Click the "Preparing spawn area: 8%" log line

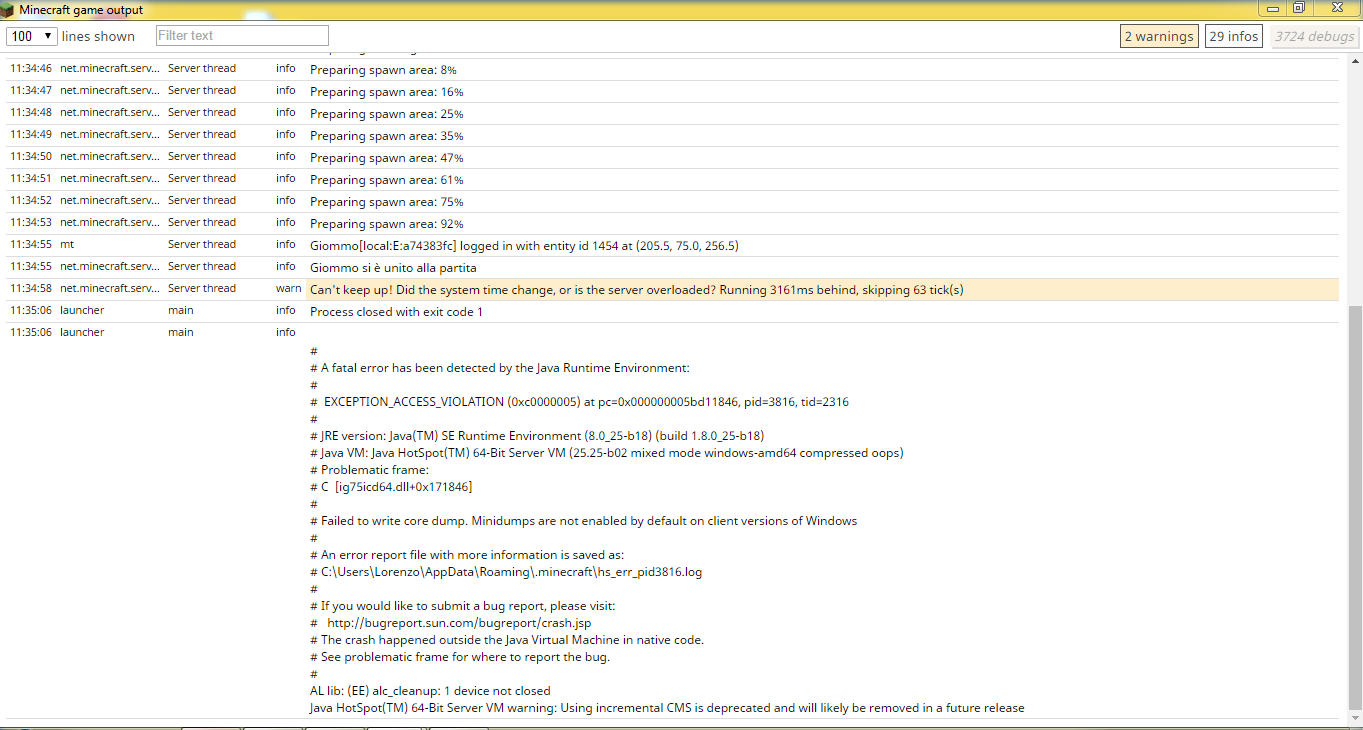[x=383, y=70]
